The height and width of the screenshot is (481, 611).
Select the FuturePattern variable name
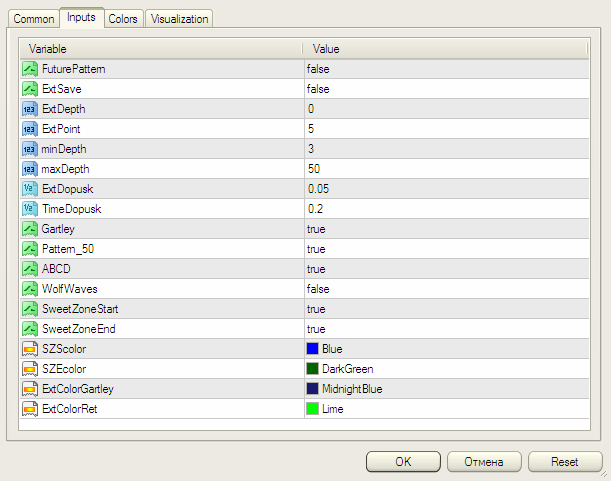pos(74,69)
